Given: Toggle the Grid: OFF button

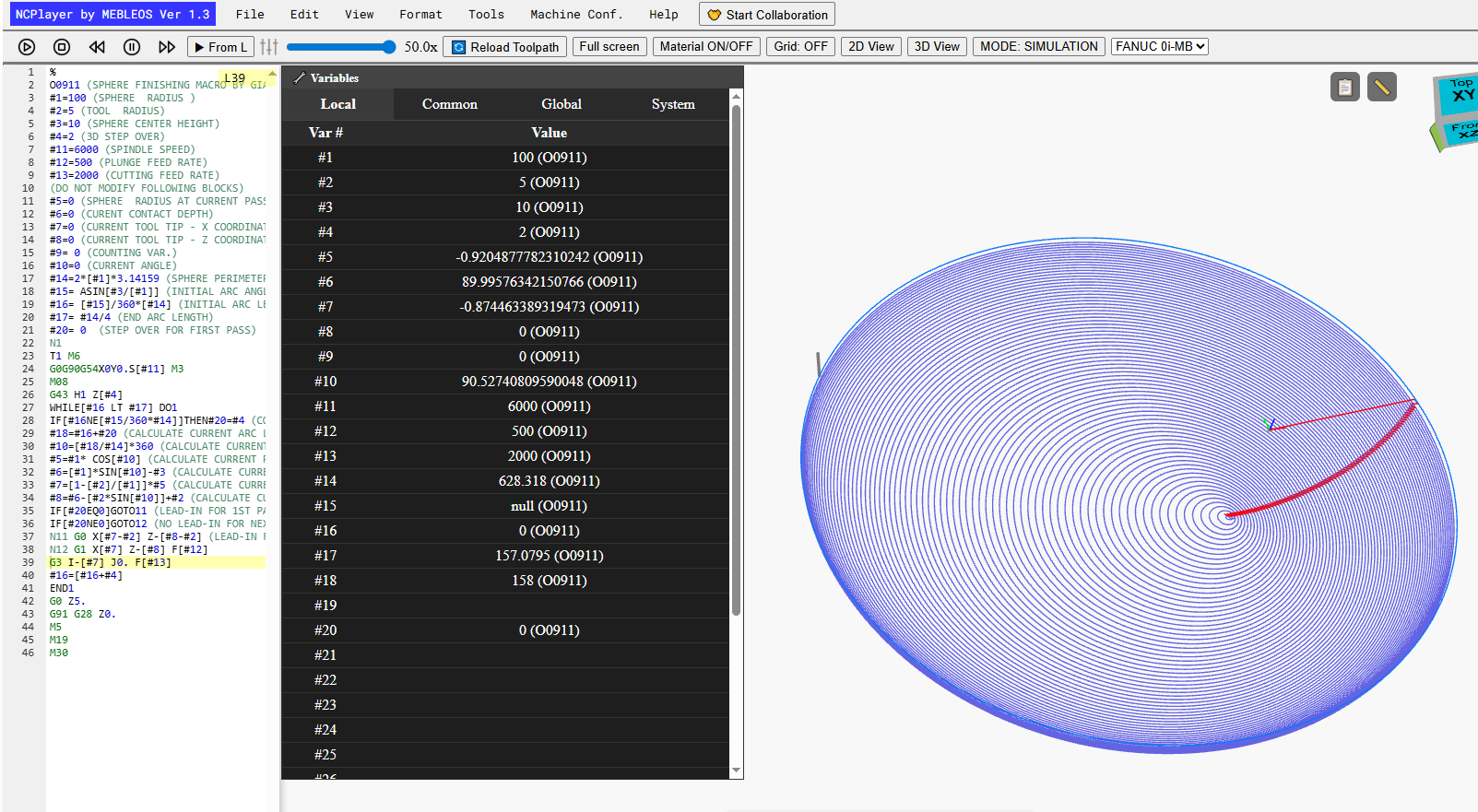Looking at the screenshot, I should pyautogui.click(x=800, y=46).
